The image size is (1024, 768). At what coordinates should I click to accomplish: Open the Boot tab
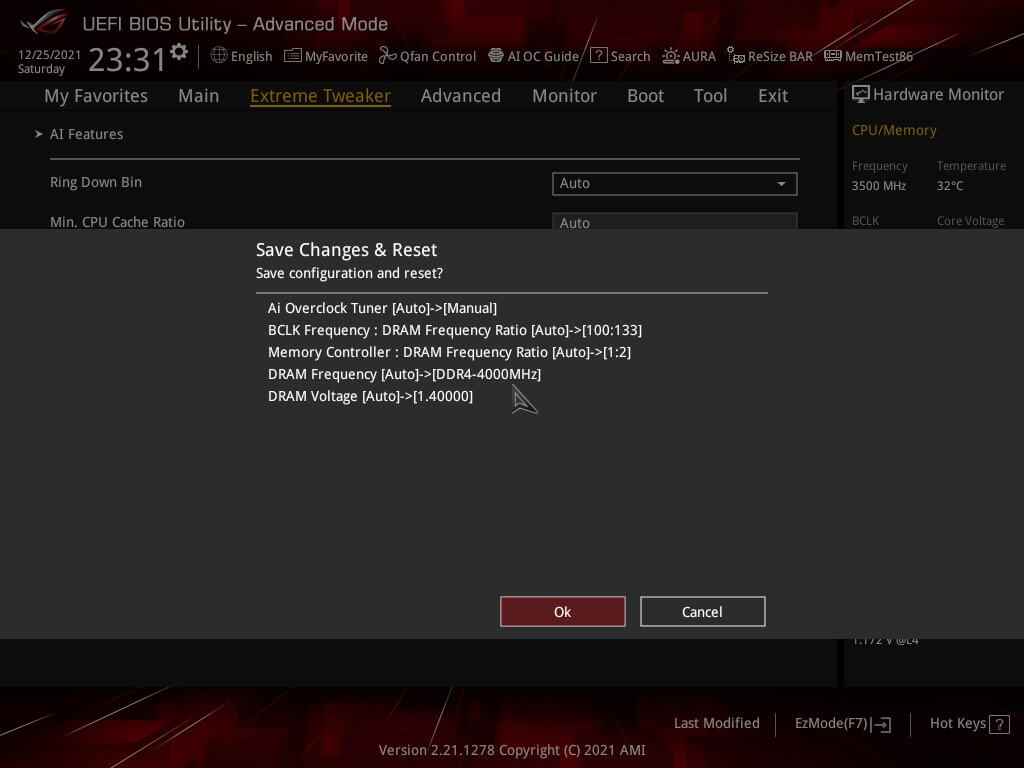click(645, 96)
